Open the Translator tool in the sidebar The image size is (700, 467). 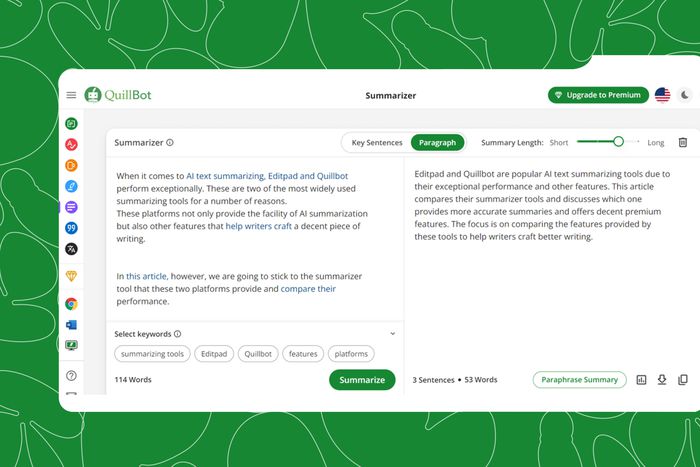tap(71, 249)
